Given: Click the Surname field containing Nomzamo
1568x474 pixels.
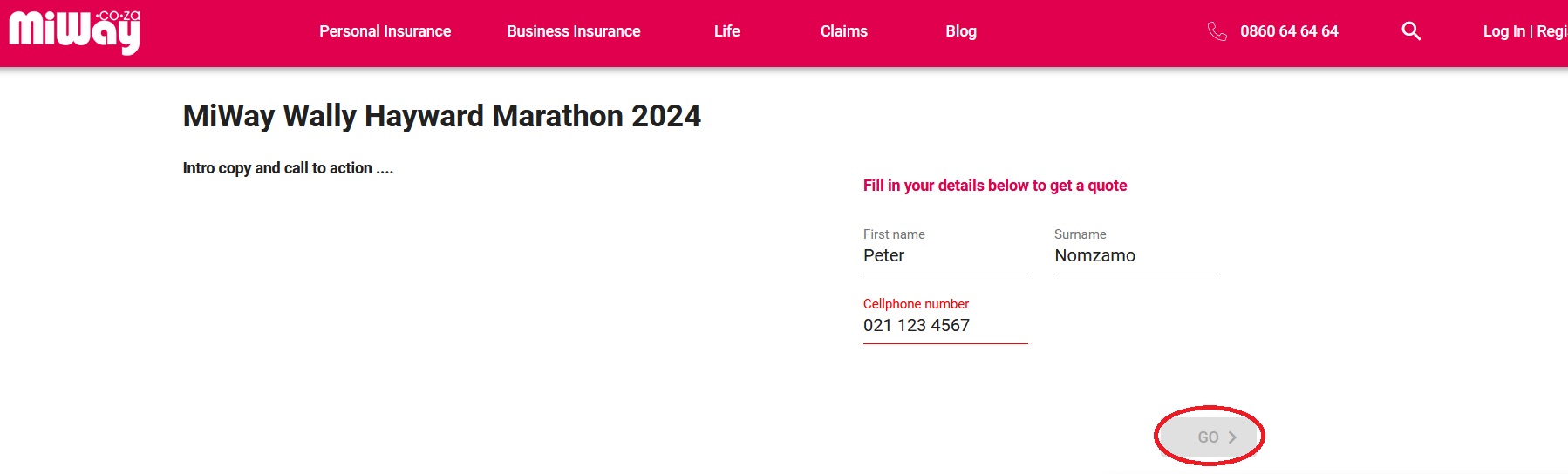Looking at the screenshot, I should (1135, 256).
